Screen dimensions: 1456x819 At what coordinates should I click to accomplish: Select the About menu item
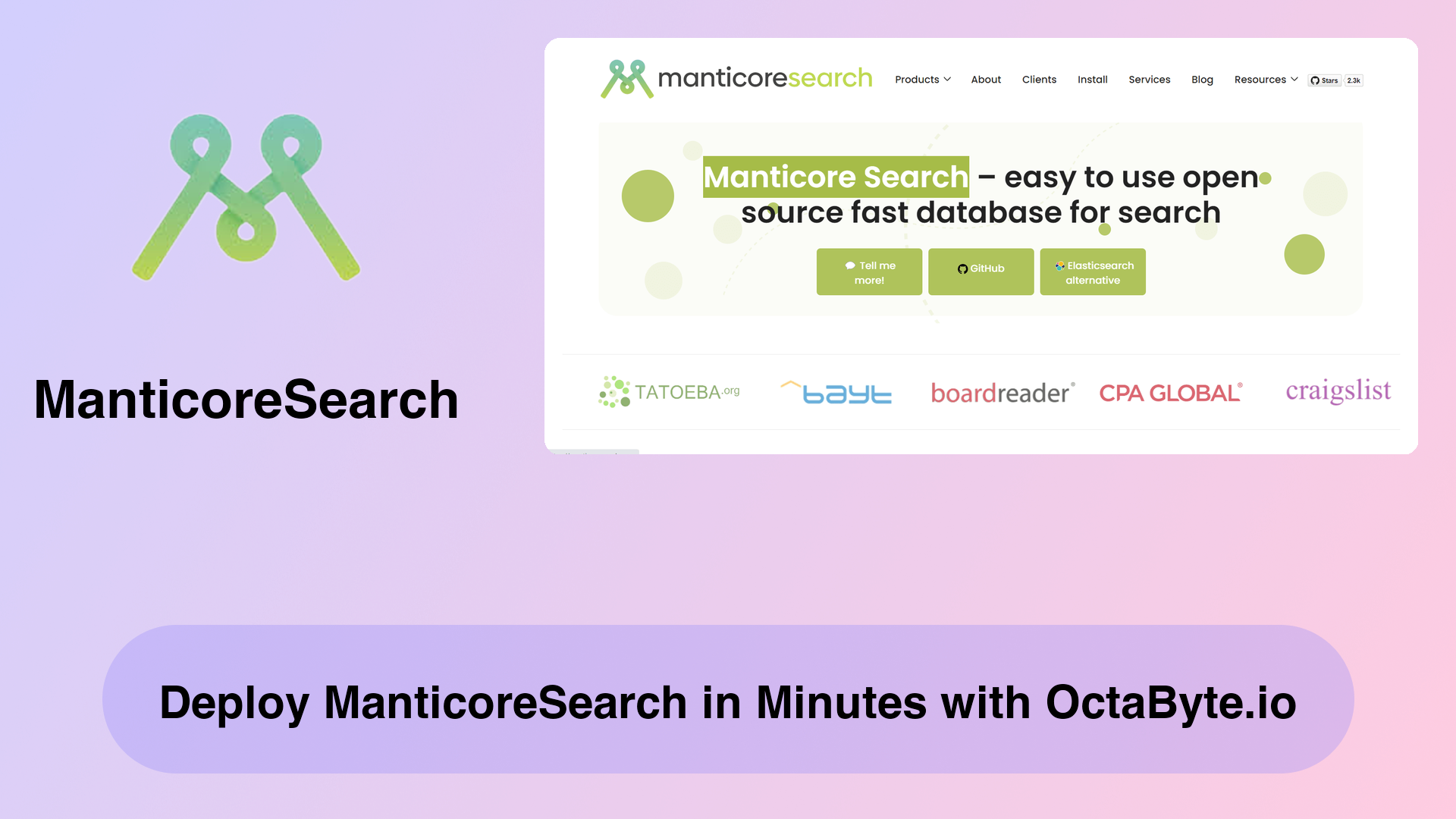point(986,79)
